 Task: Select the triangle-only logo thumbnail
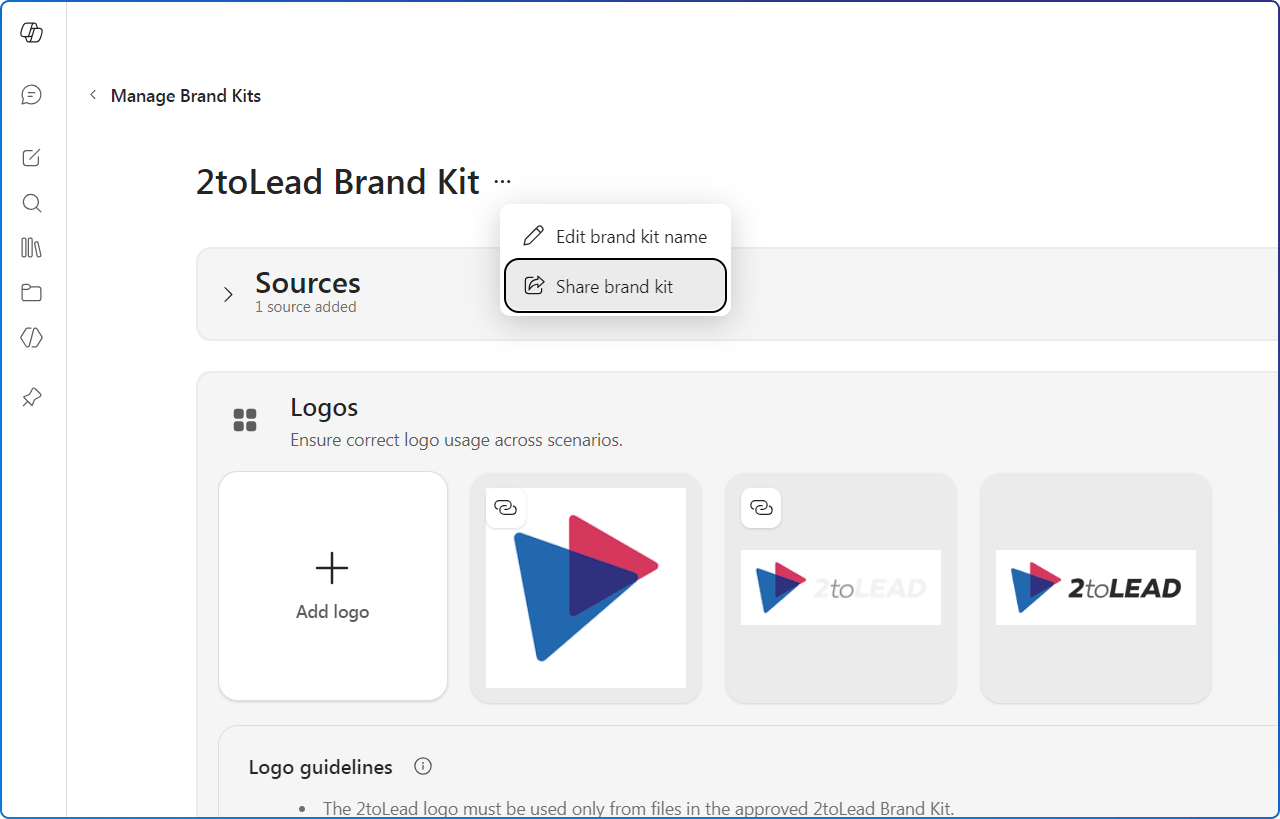586,588
